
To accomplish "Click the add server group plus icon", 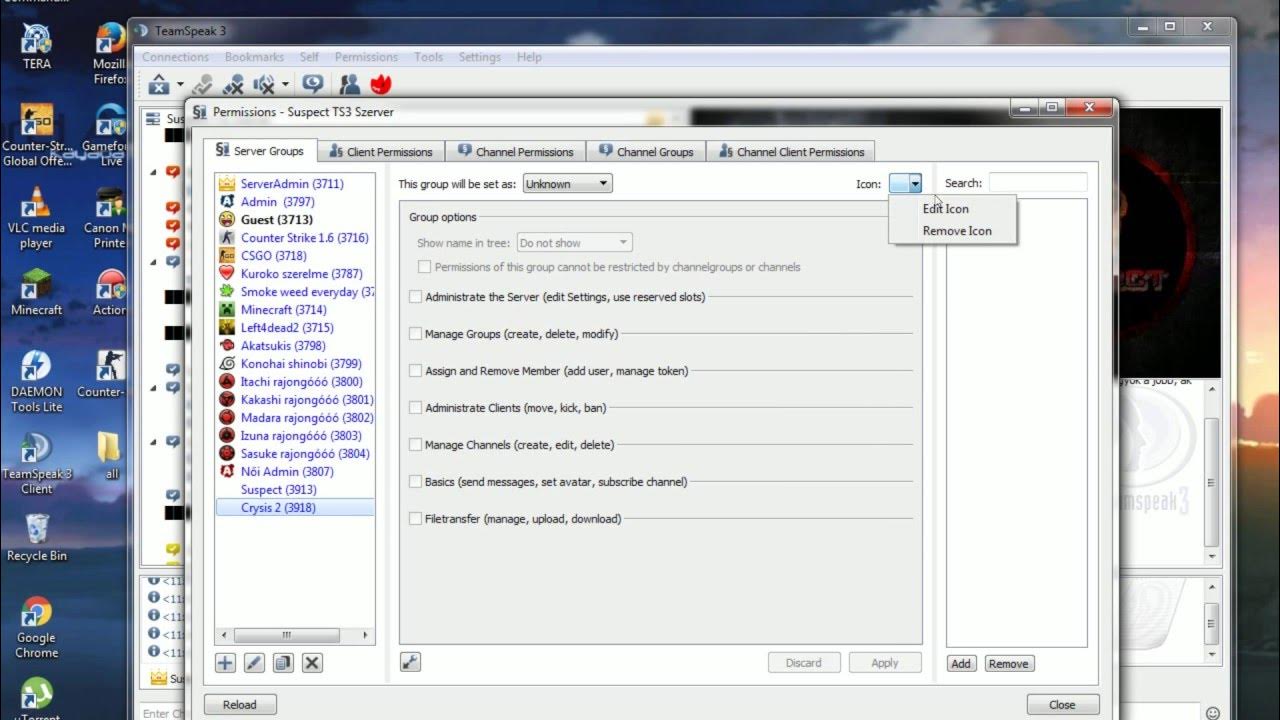I will [225, 663].
